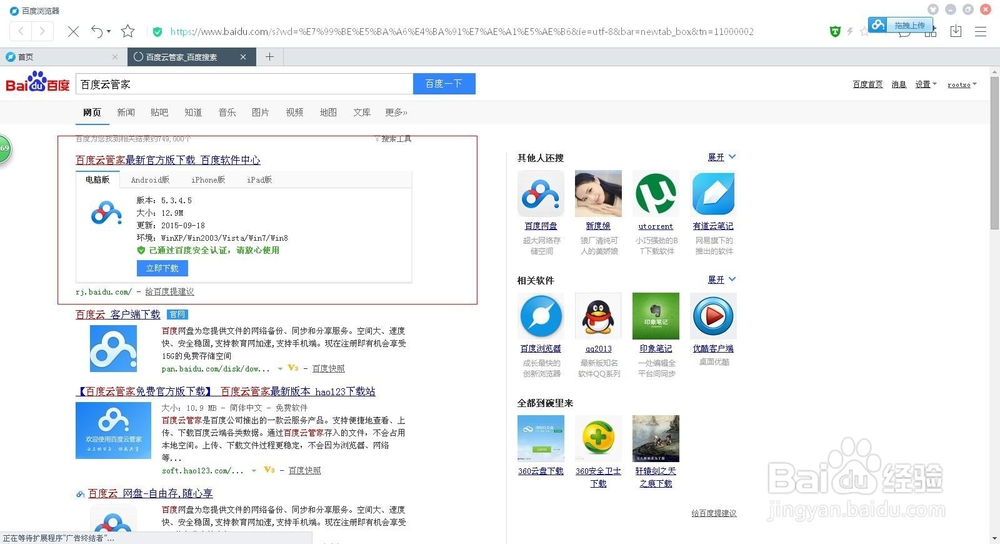Select the 文库 search category
The width and height of the screenshot is (1000, 544).
[362, 112]
